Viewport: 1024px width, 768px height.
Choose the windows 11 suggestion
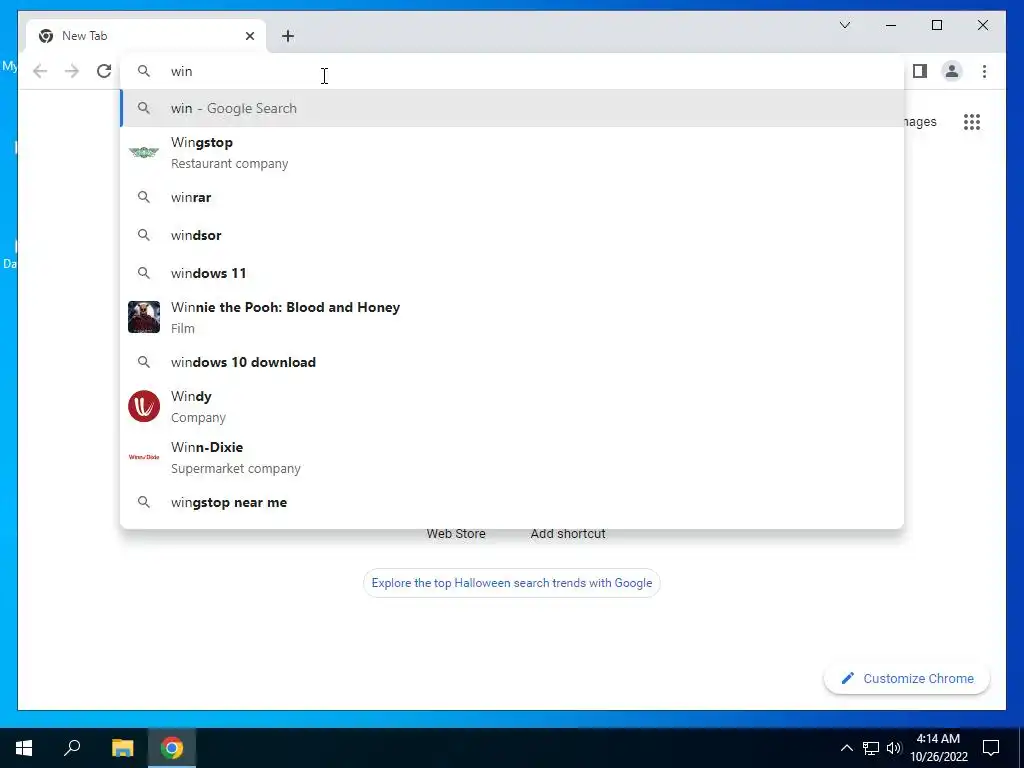pyautogui.click(x=512, y=273)
